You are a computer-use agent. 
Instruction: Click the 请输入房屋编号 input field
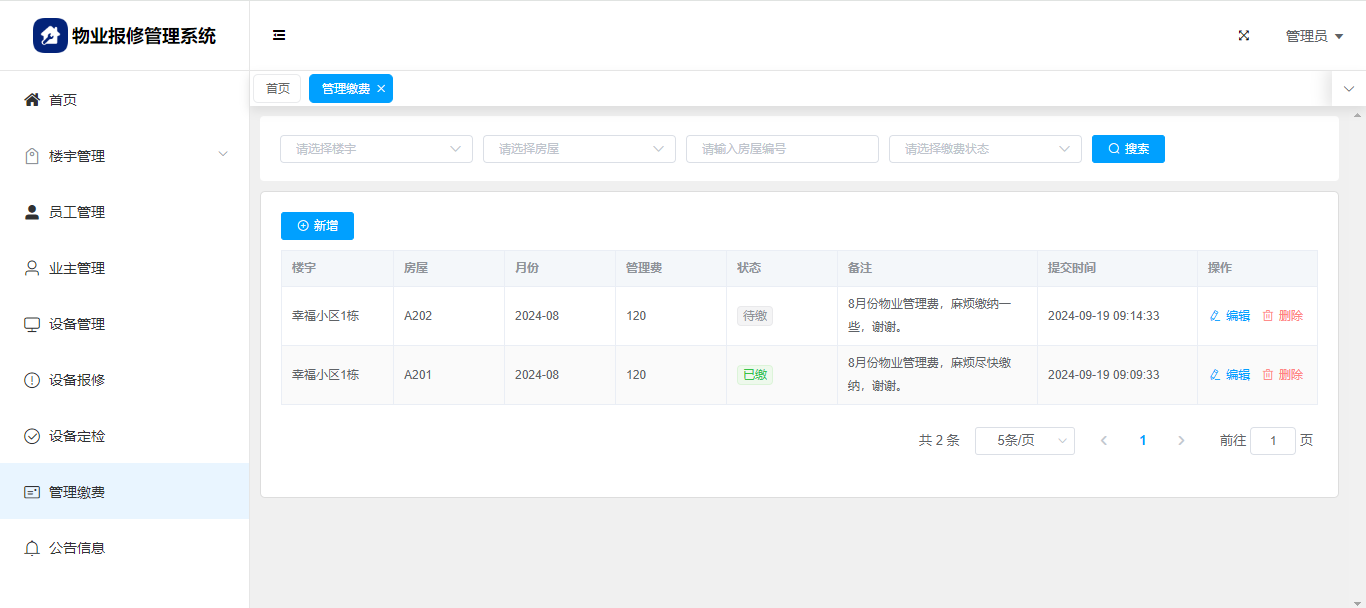click(x=782, y=149)
